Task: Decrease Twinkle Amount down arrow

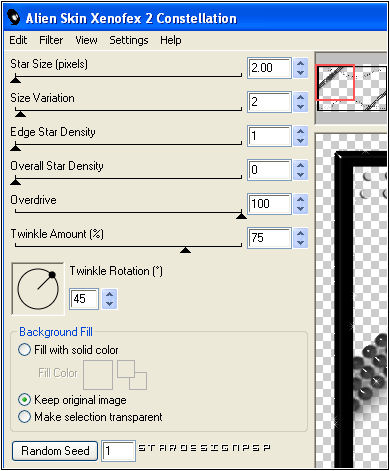Action: pos(300,243)
